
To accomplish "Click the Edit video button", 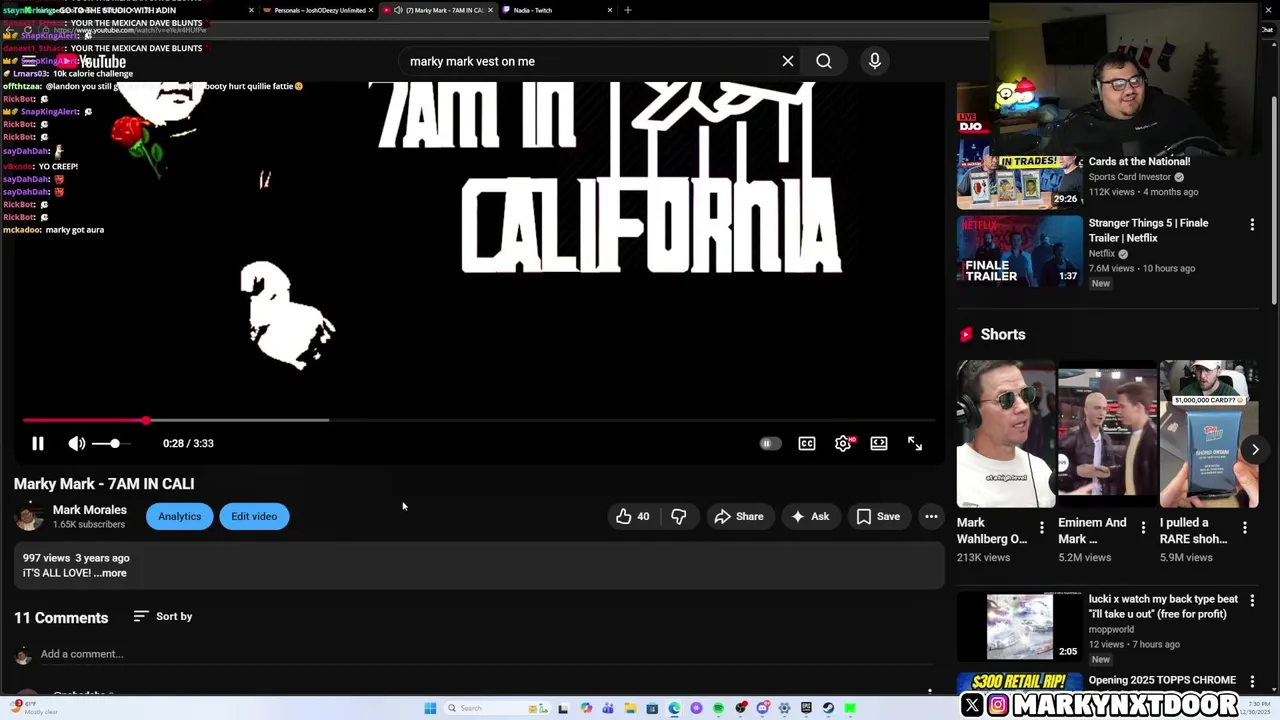I will click(x=254, y=516).
